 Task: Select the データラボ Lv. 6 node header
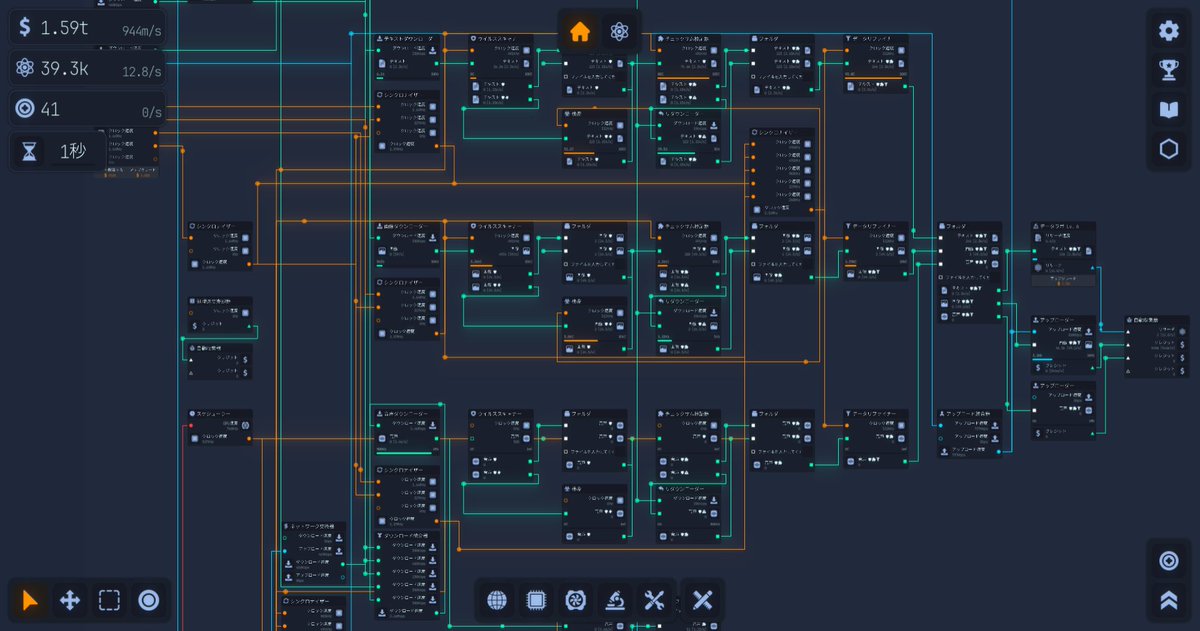click(1063, 226)
